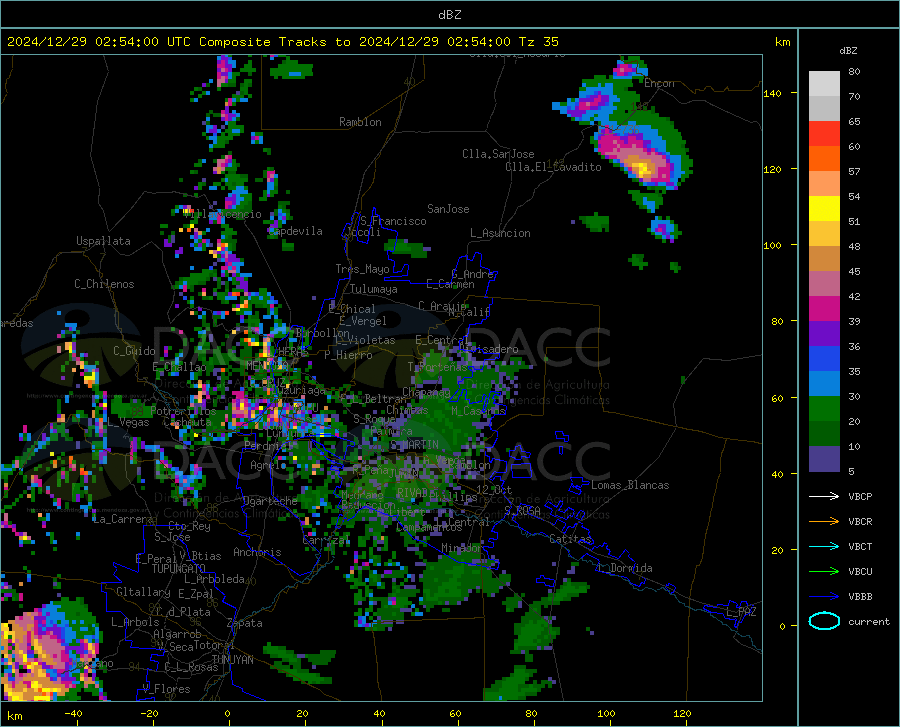Click the cyan 'current' ellipse symbol
900x727 pixels.
(x=824, y=621)
